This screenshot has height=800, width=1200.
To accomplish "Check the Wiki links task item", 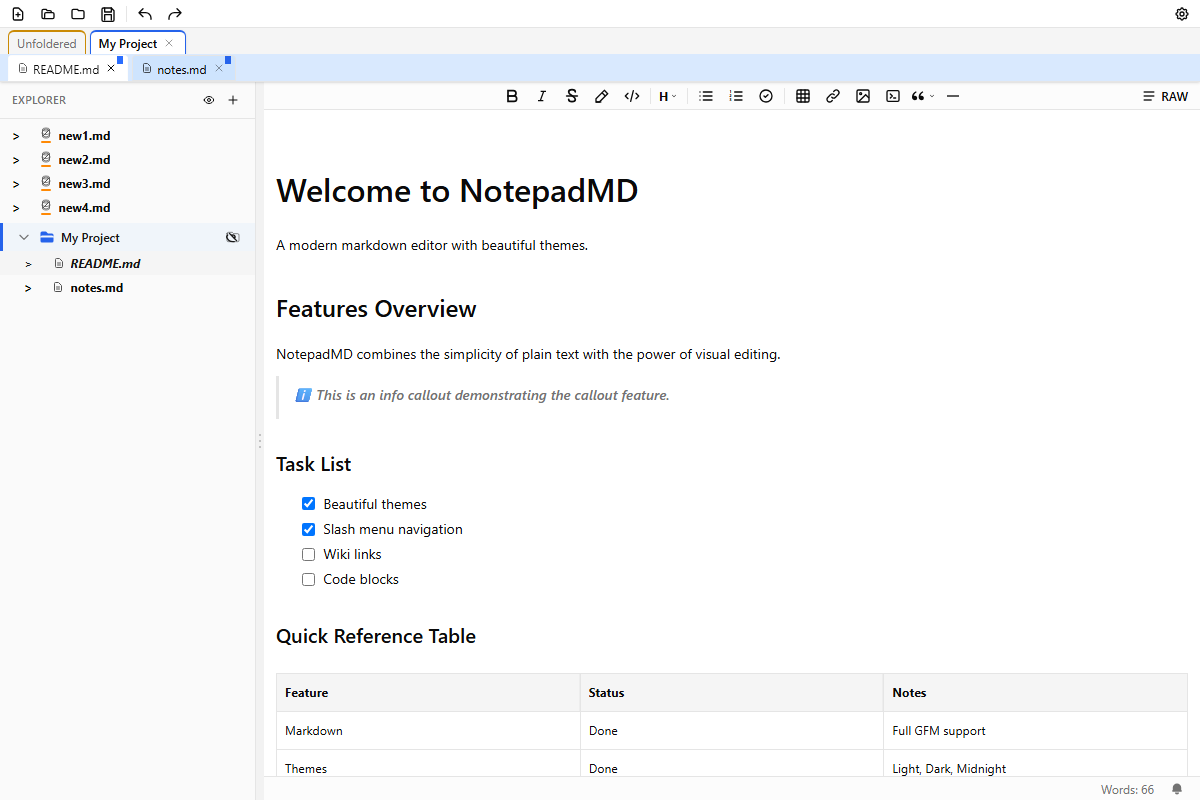I will pyautogui.click(x=308, y=553).
